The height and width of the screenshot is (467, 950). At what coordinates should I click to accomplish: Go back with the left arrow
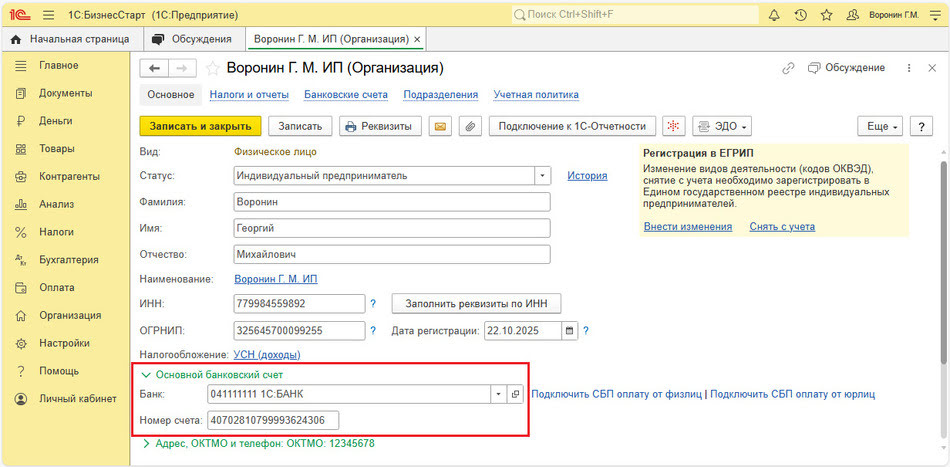click(x=154, y=69)
